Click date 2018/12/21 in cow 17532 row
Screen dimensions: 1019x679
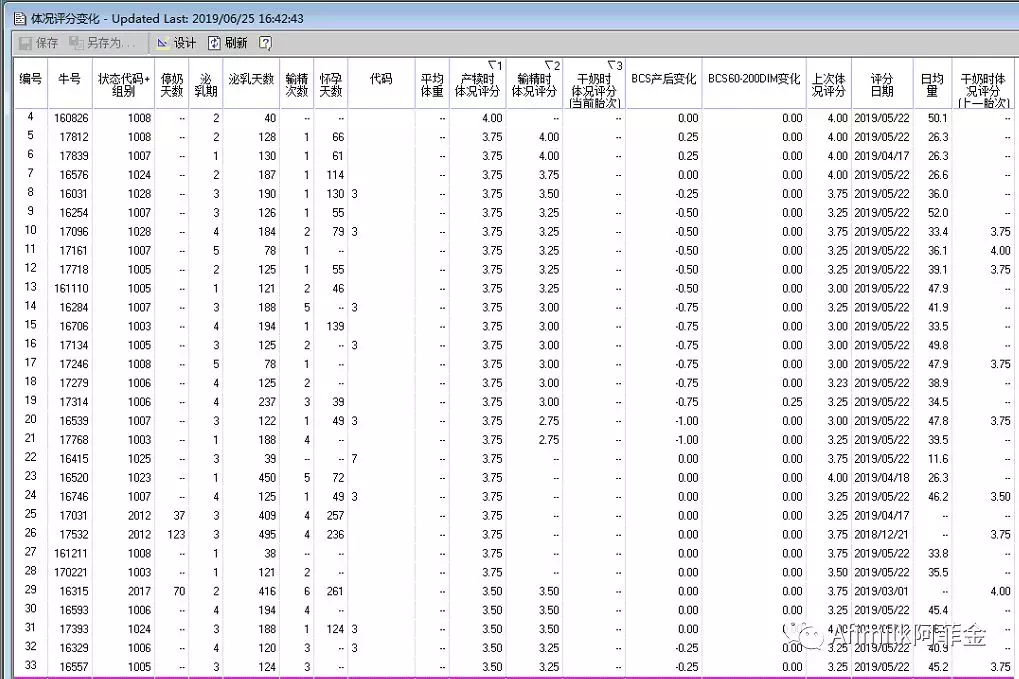click(881, 534)
